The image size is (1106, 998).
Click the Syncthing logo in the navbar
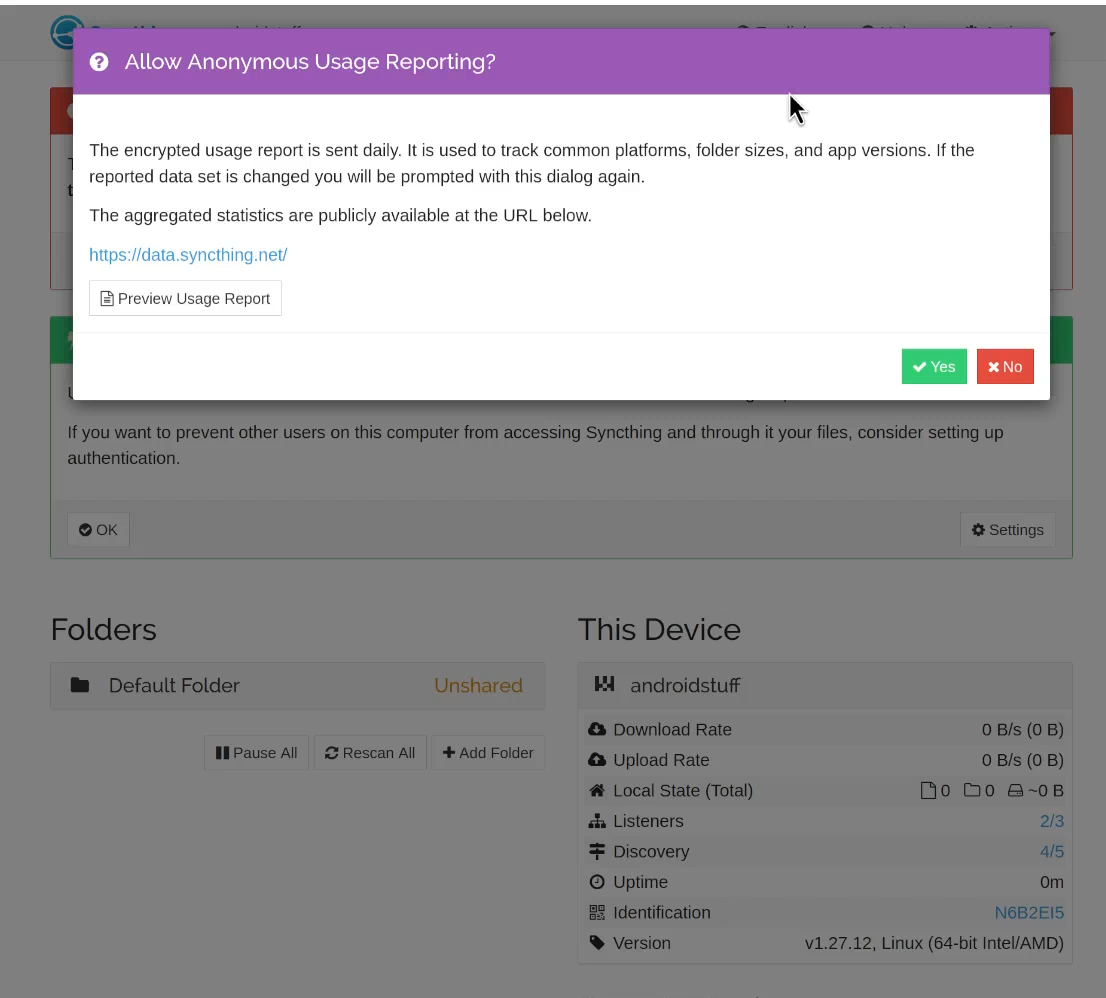tap(67, 32)
